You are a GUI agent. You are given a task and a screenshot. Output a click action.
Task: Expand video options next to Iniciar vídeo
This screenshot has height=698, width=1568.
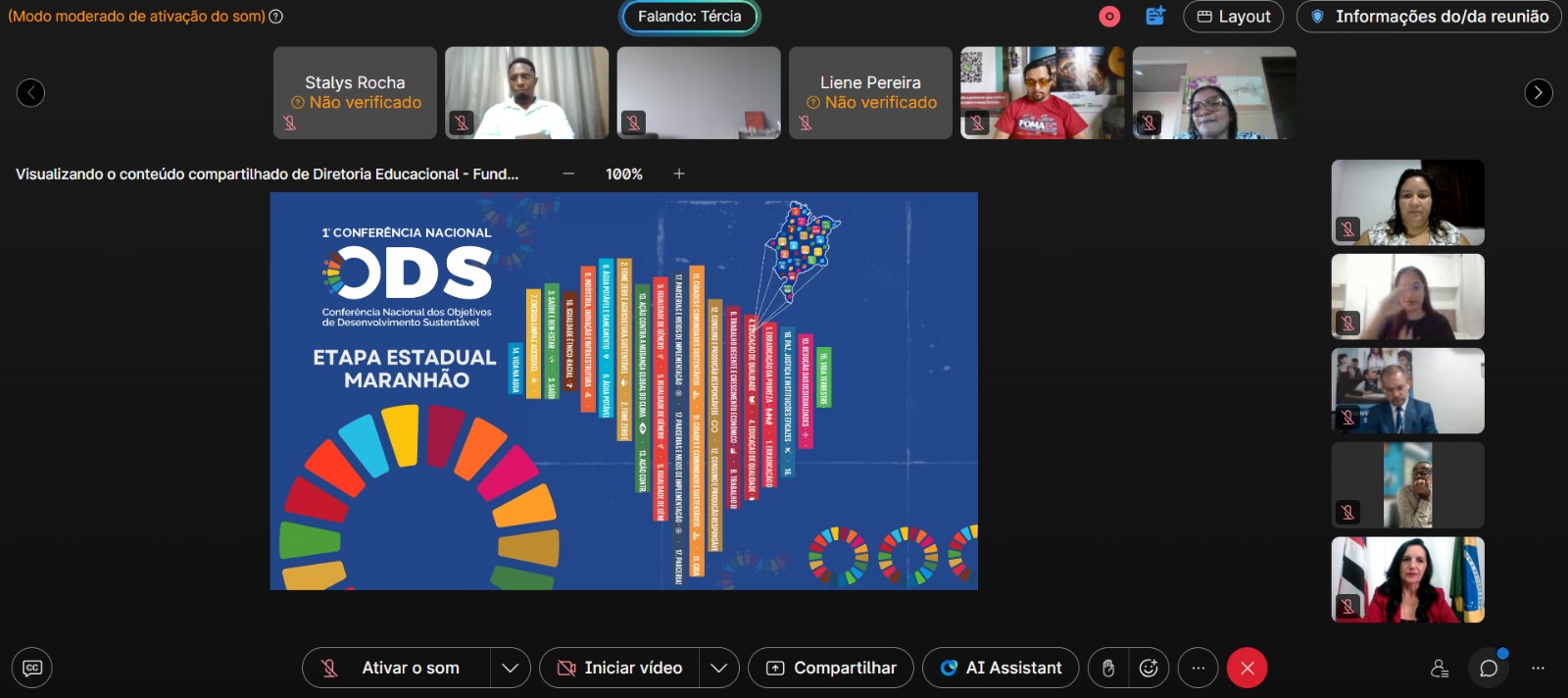coord(718,668)
